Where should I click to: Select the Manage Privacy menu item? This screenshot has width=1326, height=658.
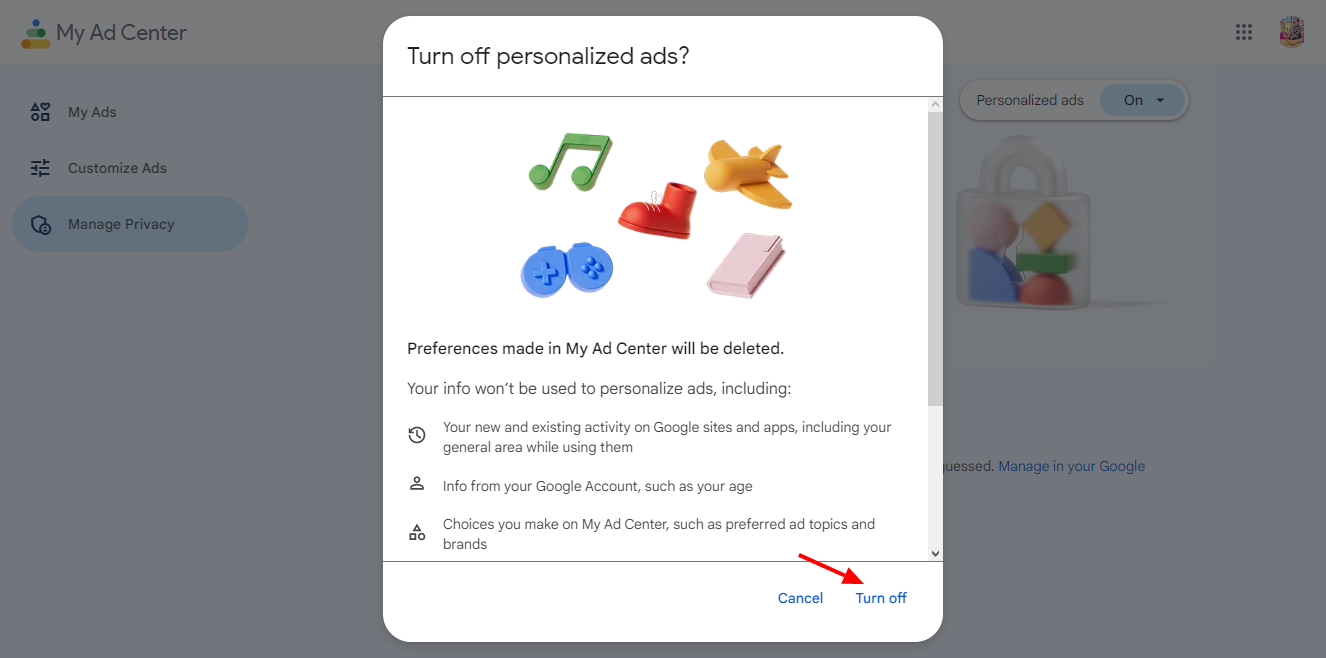click(121, 224)
